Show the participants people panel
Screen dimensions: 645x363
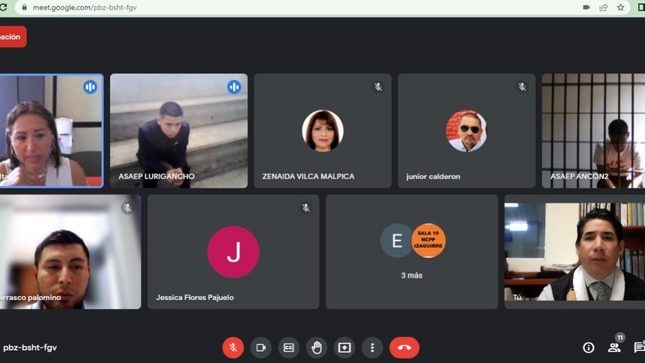[x=614, y=348]
